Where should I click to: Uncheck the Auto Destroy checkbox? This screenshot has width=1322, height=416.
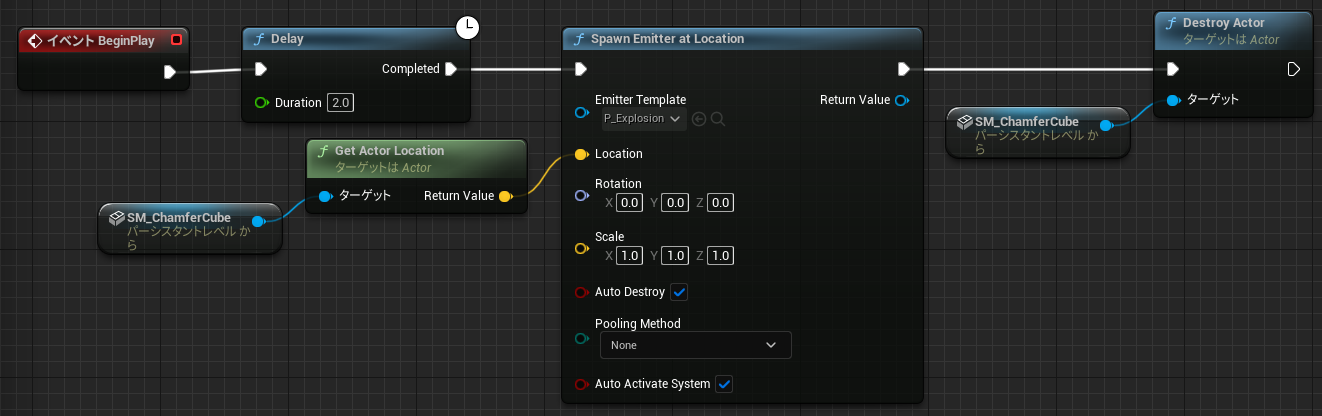(679, 292)
